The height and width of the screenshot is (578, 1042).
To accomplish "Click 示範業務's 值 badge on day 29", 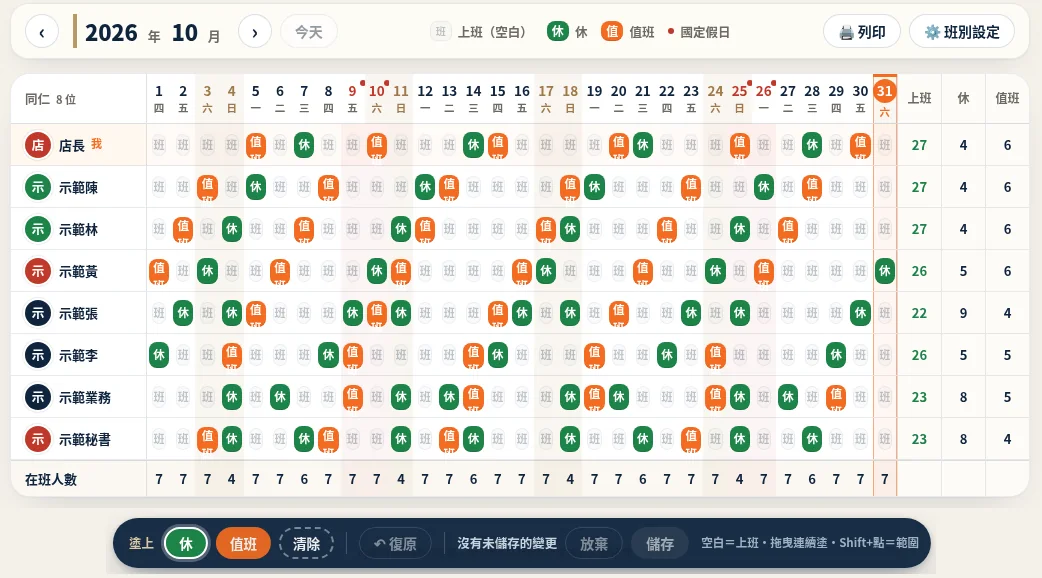I will click(x=836, y=397).
